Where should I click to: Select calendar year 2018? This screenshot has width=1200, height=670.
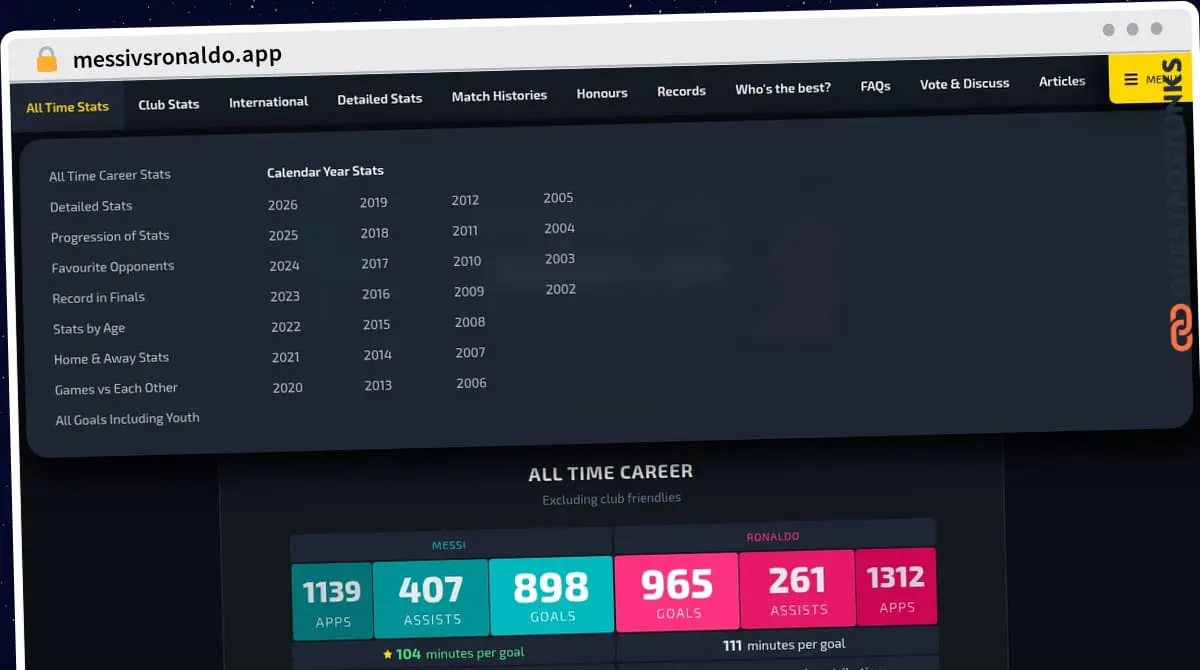pos(375,233)
